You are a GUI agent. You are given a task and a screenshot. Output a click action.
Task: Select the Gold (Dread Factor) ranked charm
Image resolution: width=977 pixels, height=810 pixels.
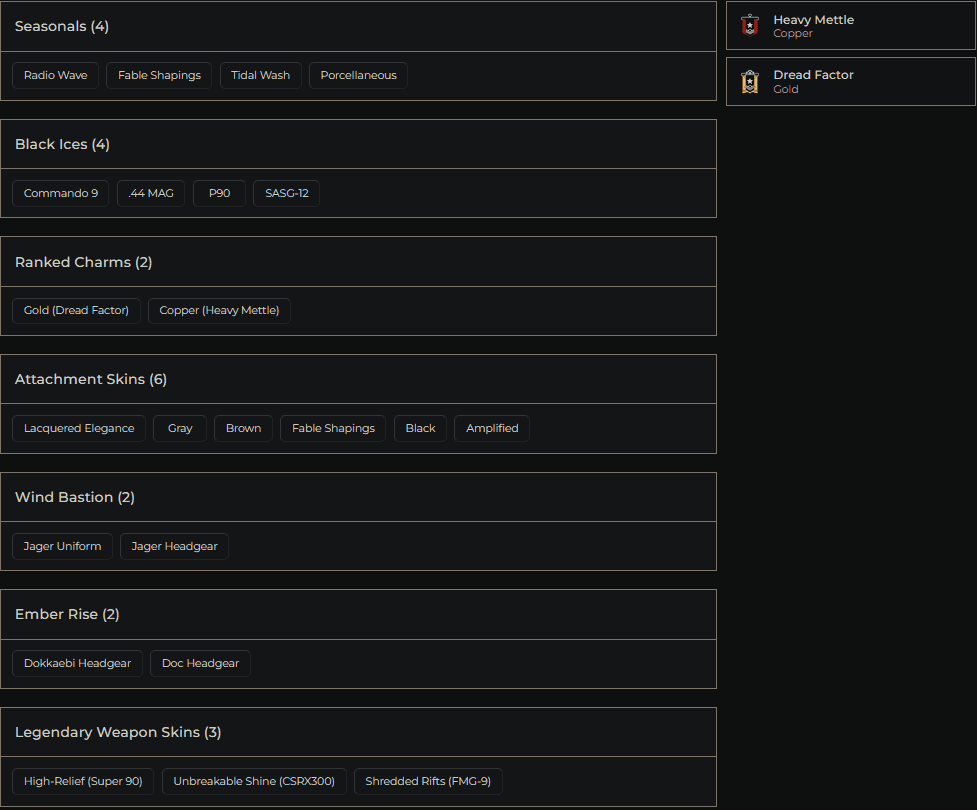[x=76, y=310]
